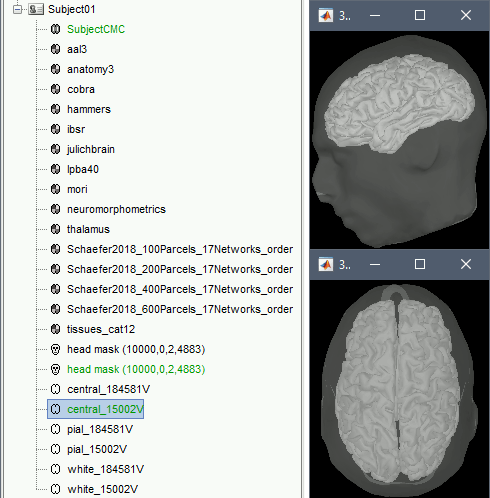Select the thalamus atlas entry
Screen dimensions: 490x498
tap(88, 229)
